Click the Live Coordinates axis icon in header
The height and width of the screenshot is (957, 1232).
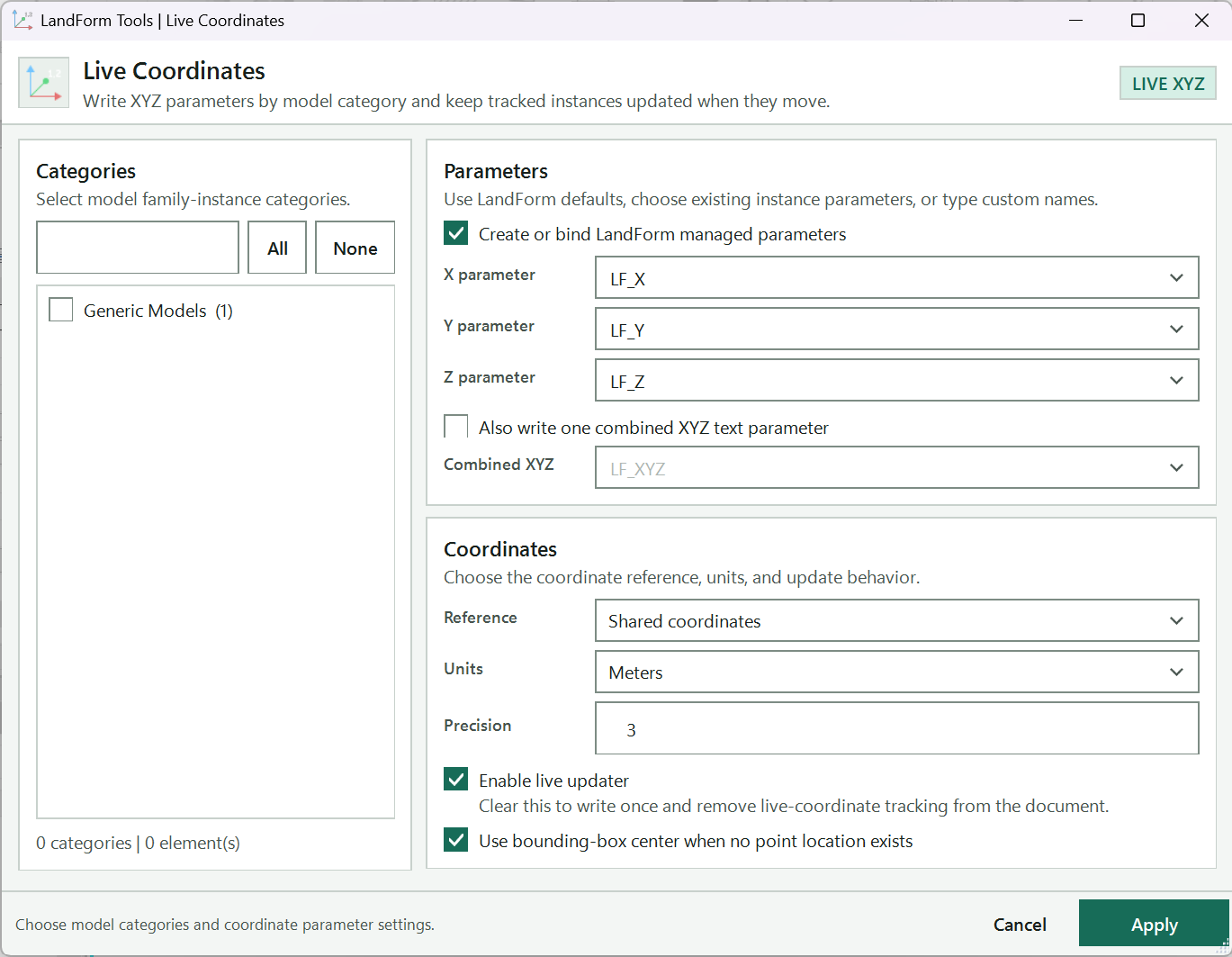point(44,83)
